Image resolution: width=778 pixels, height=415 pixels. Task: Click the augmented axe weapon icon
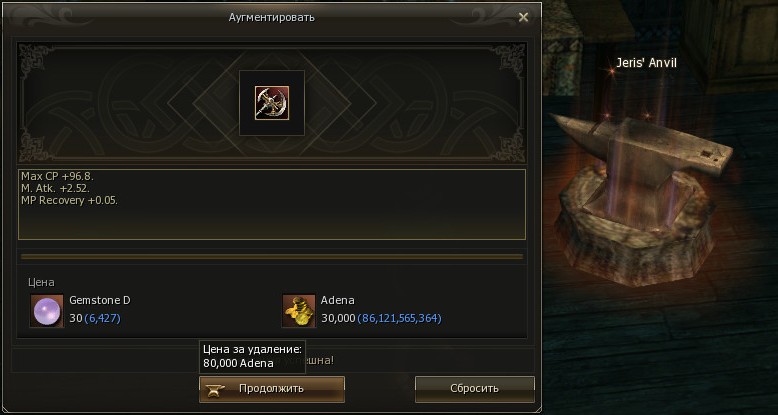click(x=272, y=103)
